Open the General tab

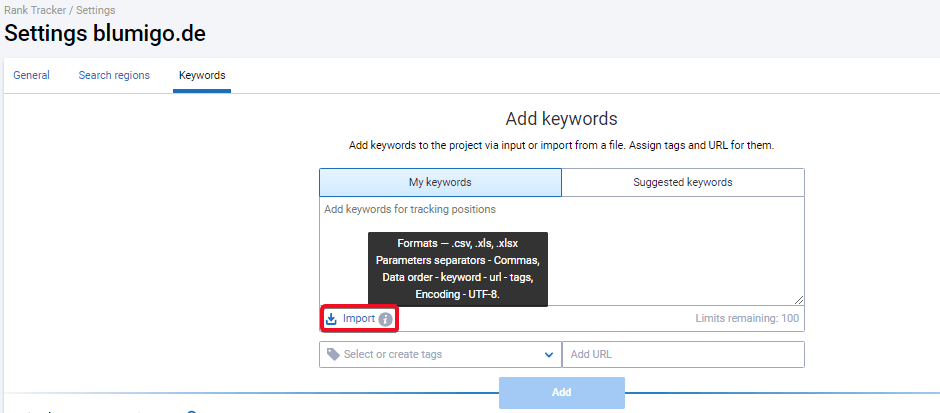tap(31, 76)
